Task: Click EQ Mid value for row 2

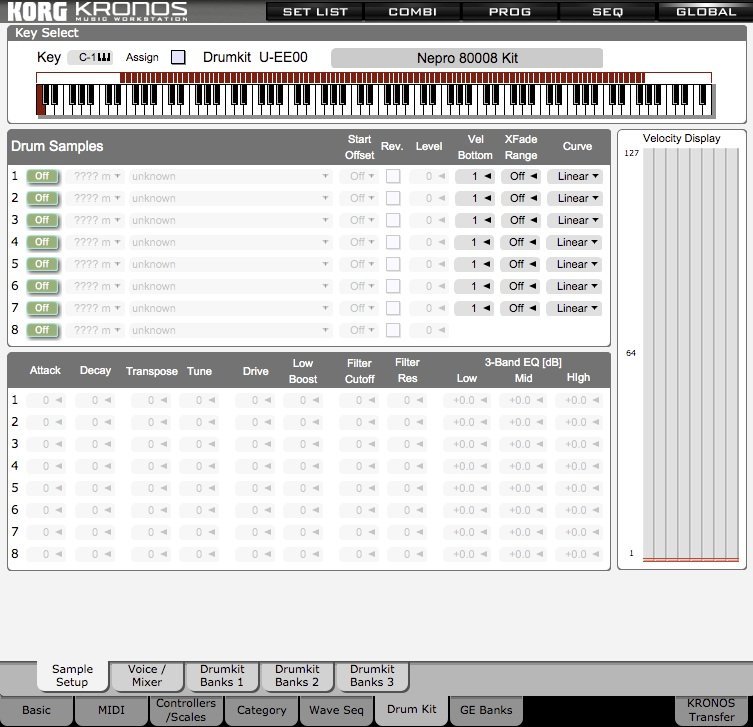Action: (522, 422)
